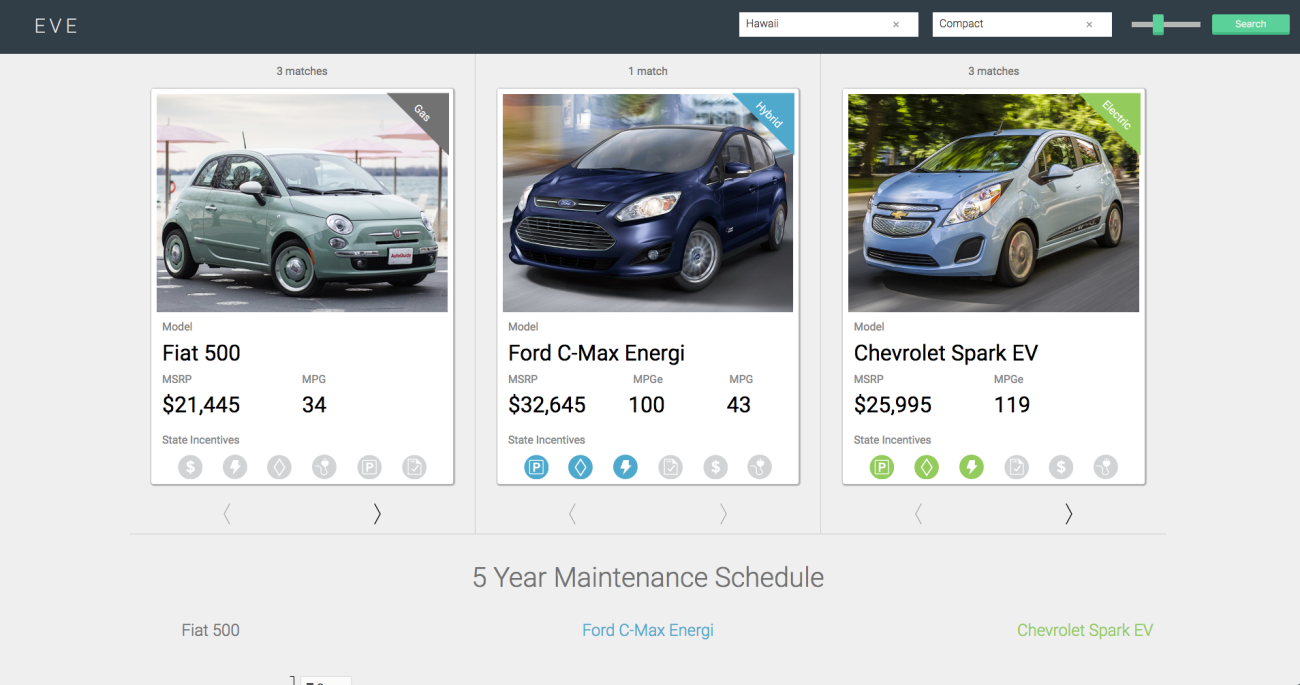Click the EVE logo in the header
This screenshot has height=685, width=1300.
click(x=56, y=26)
